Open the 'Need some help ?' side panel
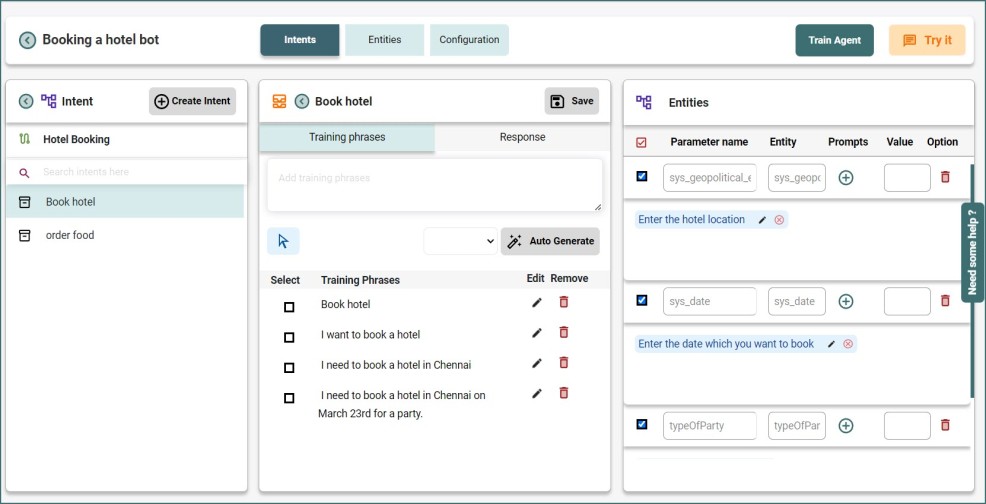Image resolution: width=986 pixels, height=504 pixels. tap(972, 252)
